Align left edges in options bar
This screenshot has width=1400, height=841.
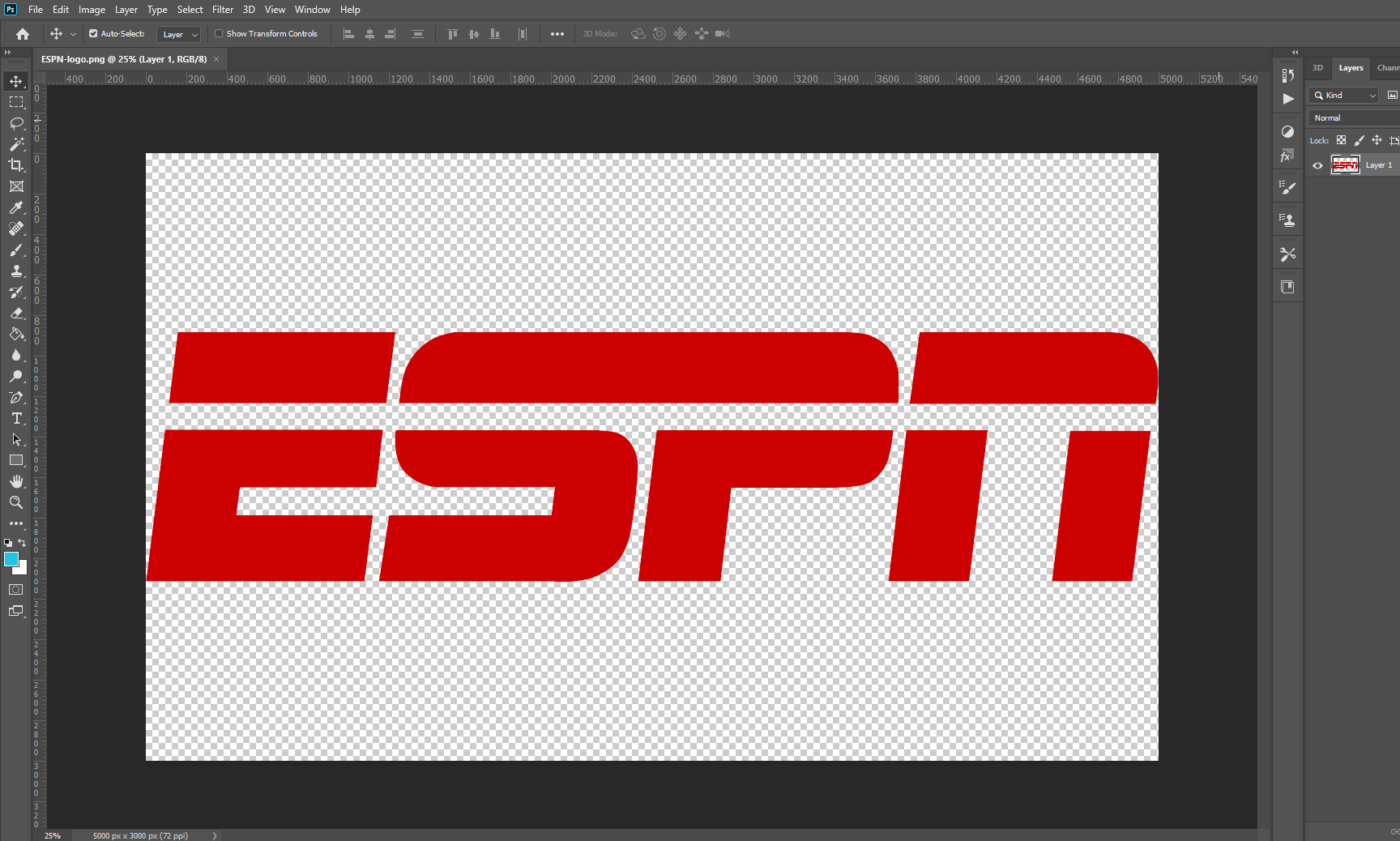coord(349,34)
